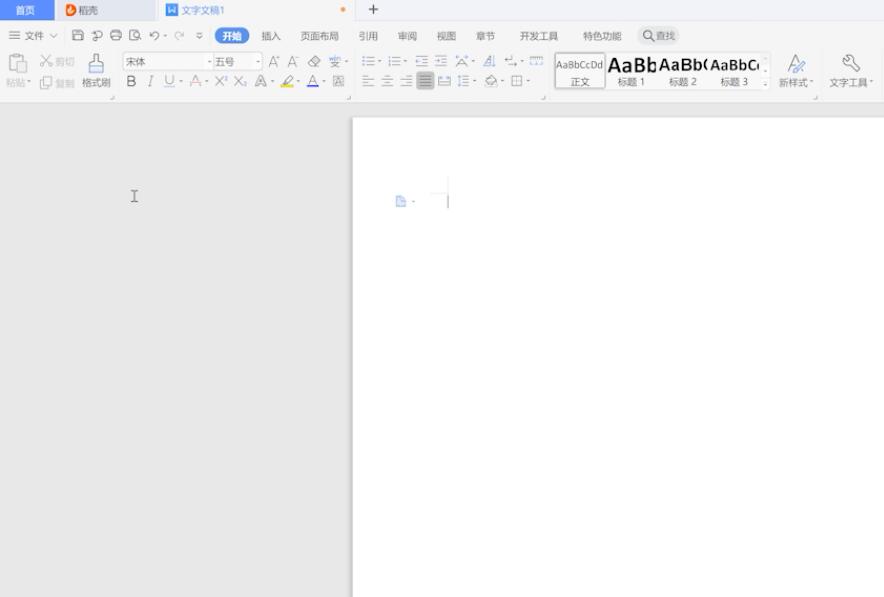884x597 pixels.
Task: Apply the 正文 body text style
Action: click(580, 71)
